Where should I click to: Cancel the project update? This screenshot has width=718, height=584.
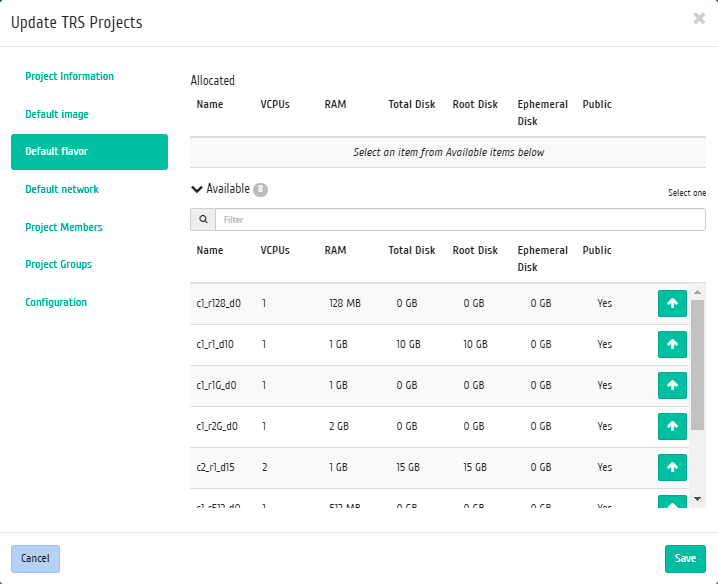click(x=35, y=559)
